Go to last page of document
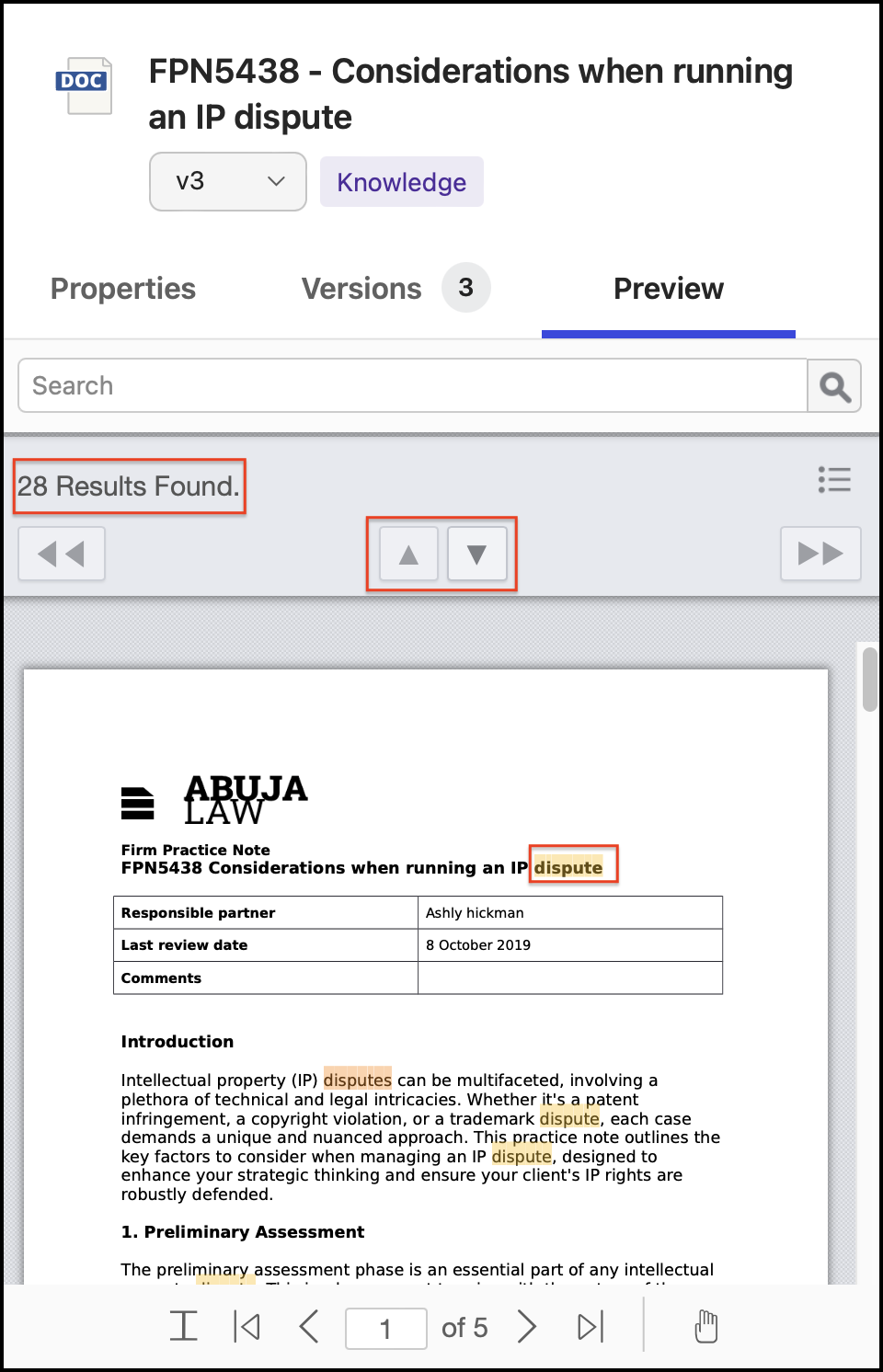Image resolution: width=883 pixels, height=1372 pixels. click(x=590, y=1327)
